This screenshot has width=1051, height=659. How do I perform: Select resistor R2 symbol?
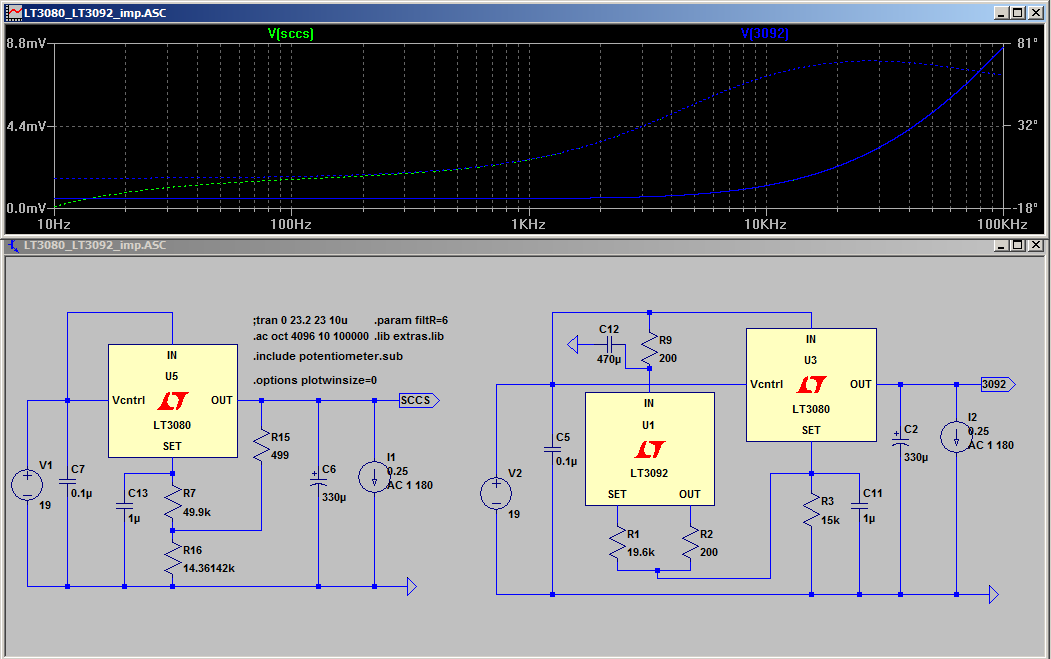pyautogui.click(x=690, y=543)
